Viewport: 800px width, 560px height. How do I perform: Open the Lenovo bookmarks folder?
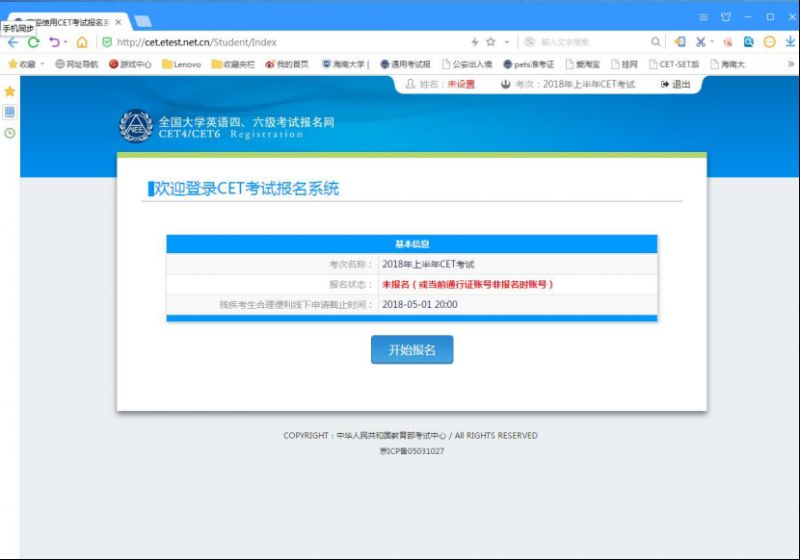(181, 64)
